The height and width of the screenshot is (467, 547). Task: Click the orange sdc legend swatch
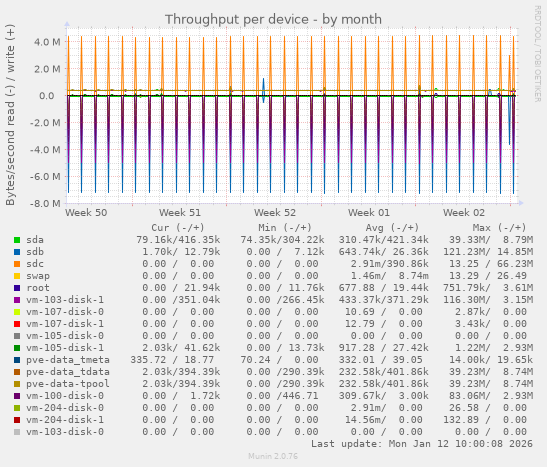17,264
